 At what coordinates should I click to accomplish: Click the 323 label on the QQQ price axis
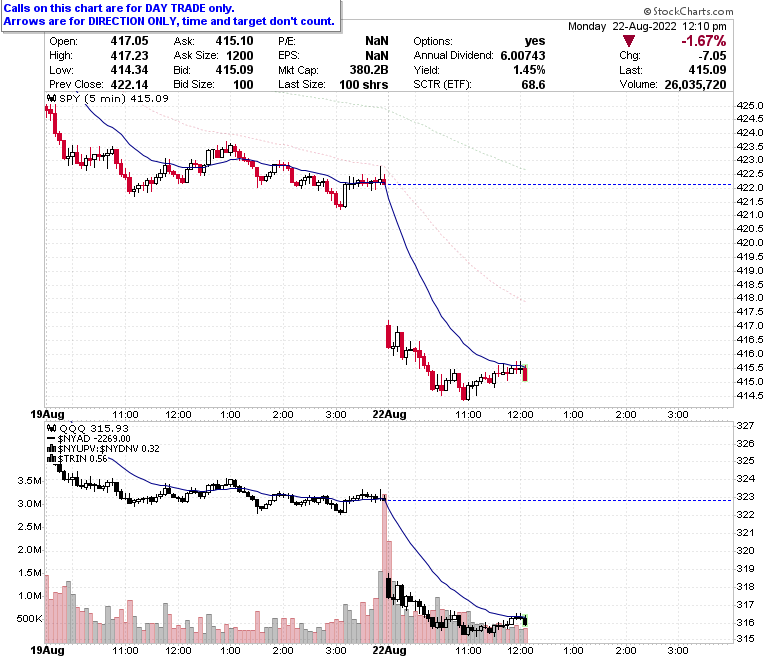coord(745,497)
